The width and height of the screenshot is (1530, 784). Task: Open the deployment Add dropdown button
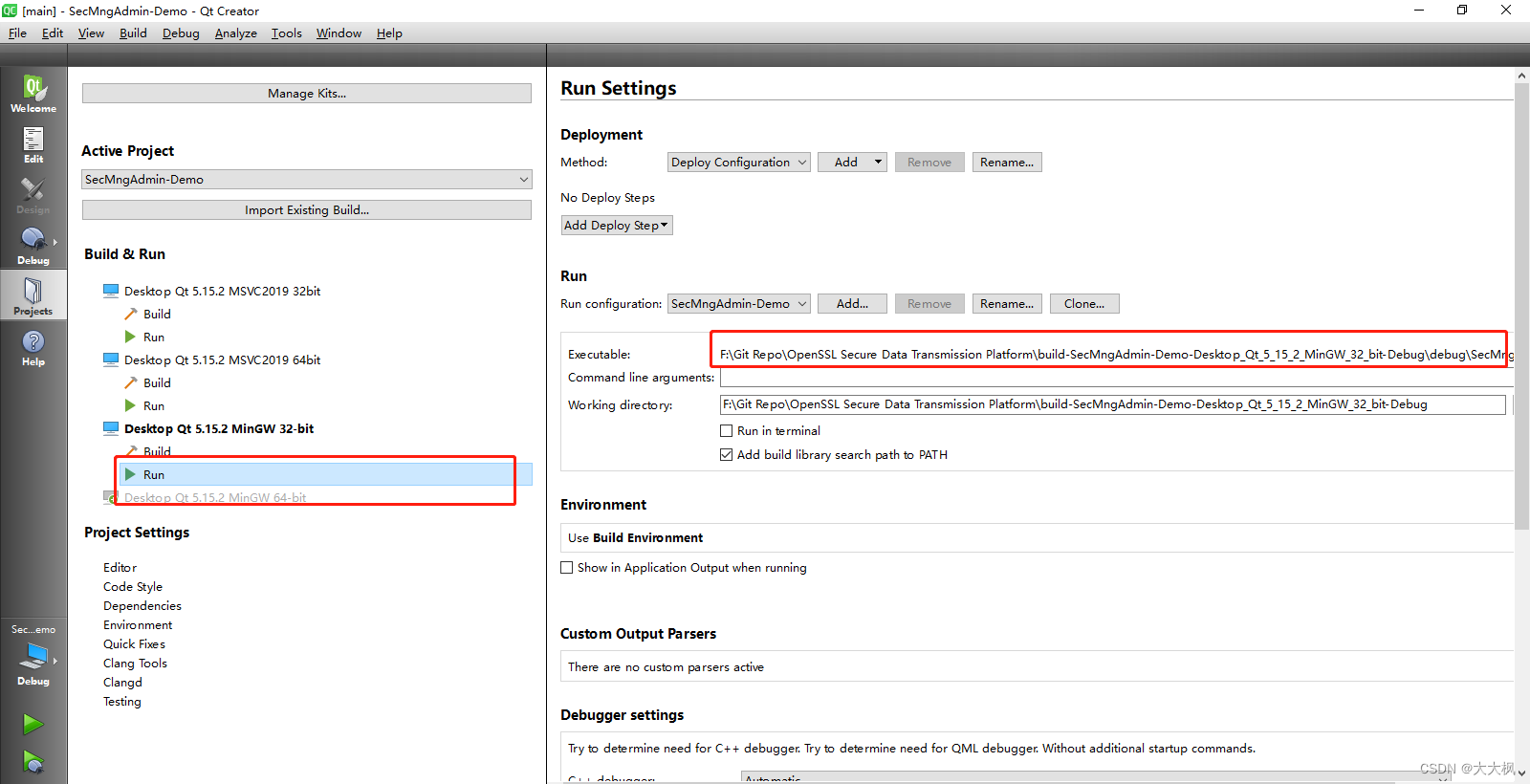click(852, 163)
